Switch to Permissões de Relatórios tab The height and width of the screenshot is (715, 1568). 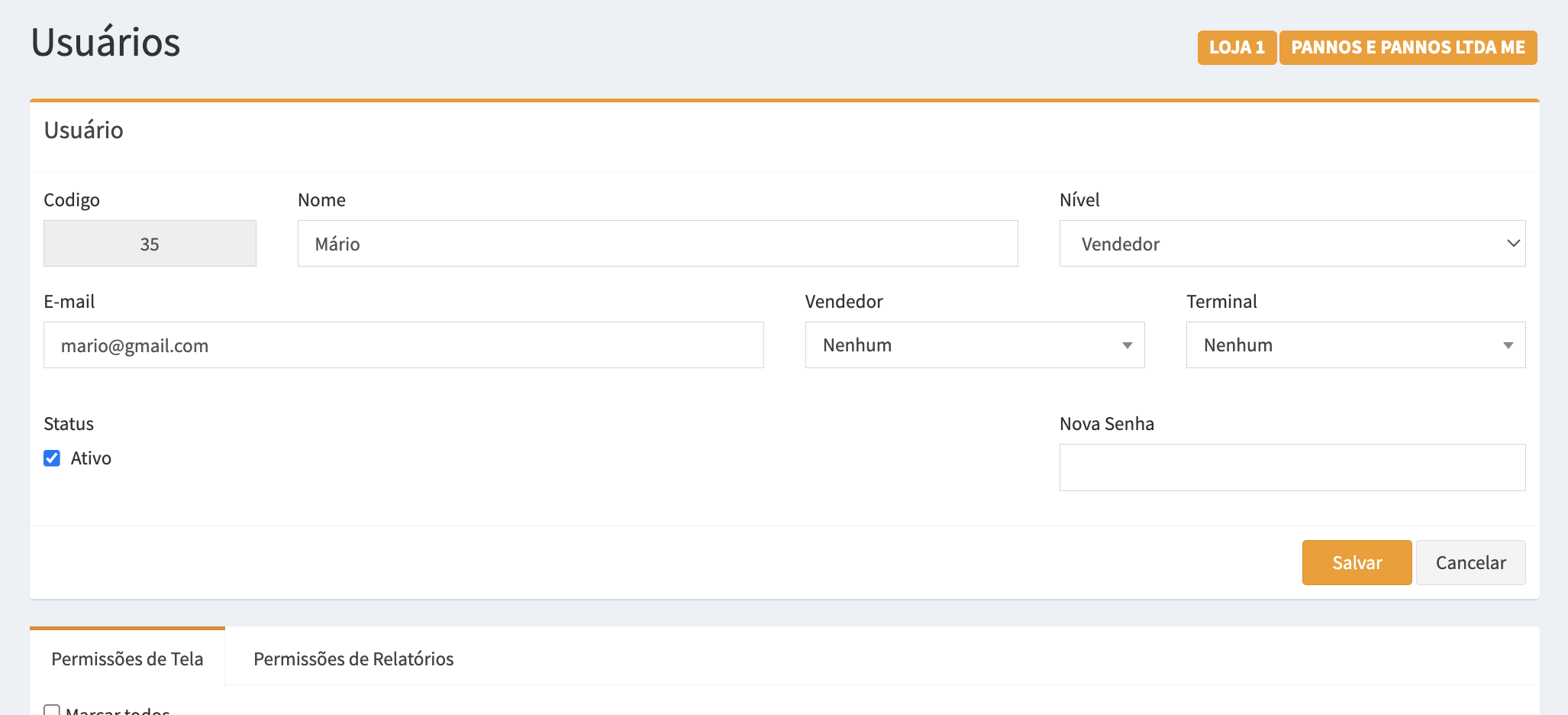click(353, 658)
